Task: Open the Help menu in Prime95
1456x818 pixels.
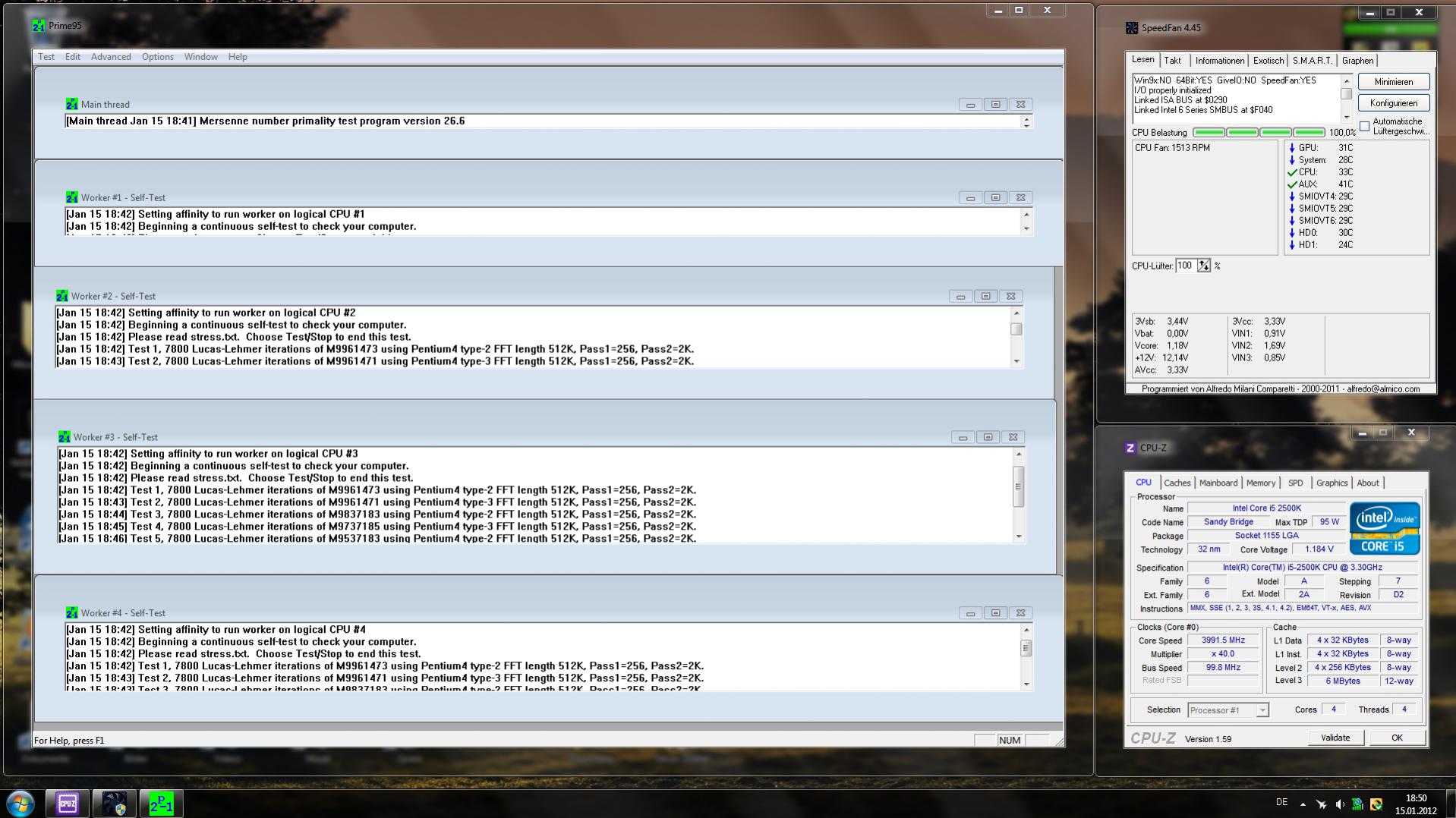Action: coord(238,57)
